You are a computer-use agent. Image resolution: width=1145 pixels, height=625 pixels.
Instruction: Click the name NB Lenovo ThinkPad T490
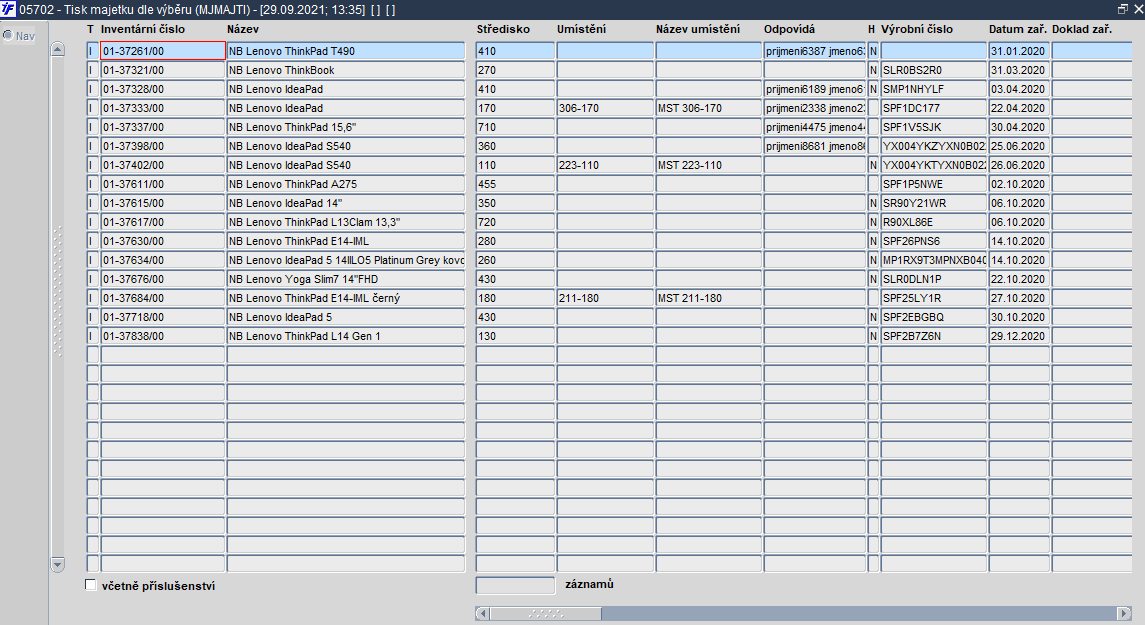click(x=346, y=51)
